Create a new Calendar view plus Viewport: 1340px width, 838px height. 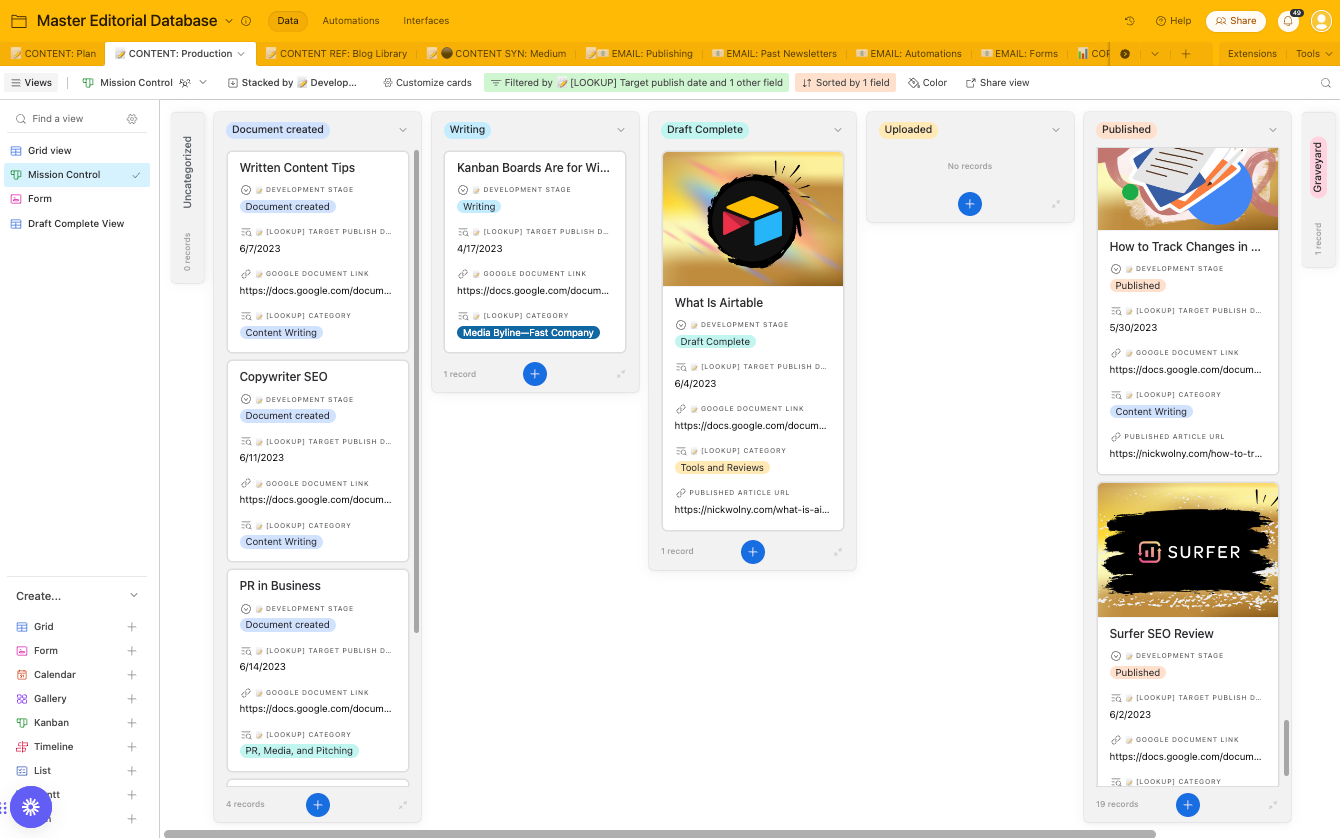click(132, 675)
